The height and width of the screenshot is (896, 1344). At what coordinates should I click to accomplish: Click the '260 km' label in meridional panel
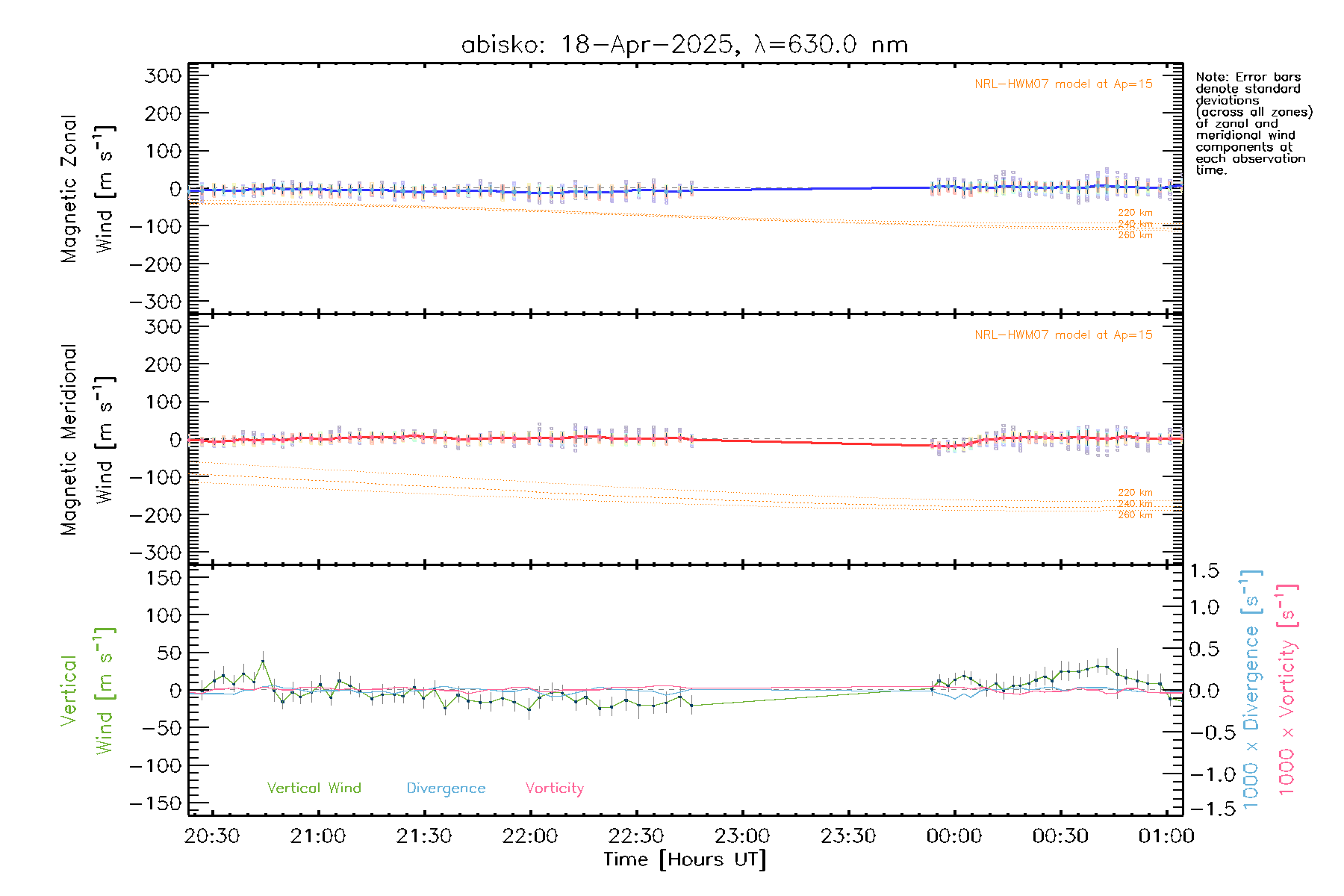1134,515
